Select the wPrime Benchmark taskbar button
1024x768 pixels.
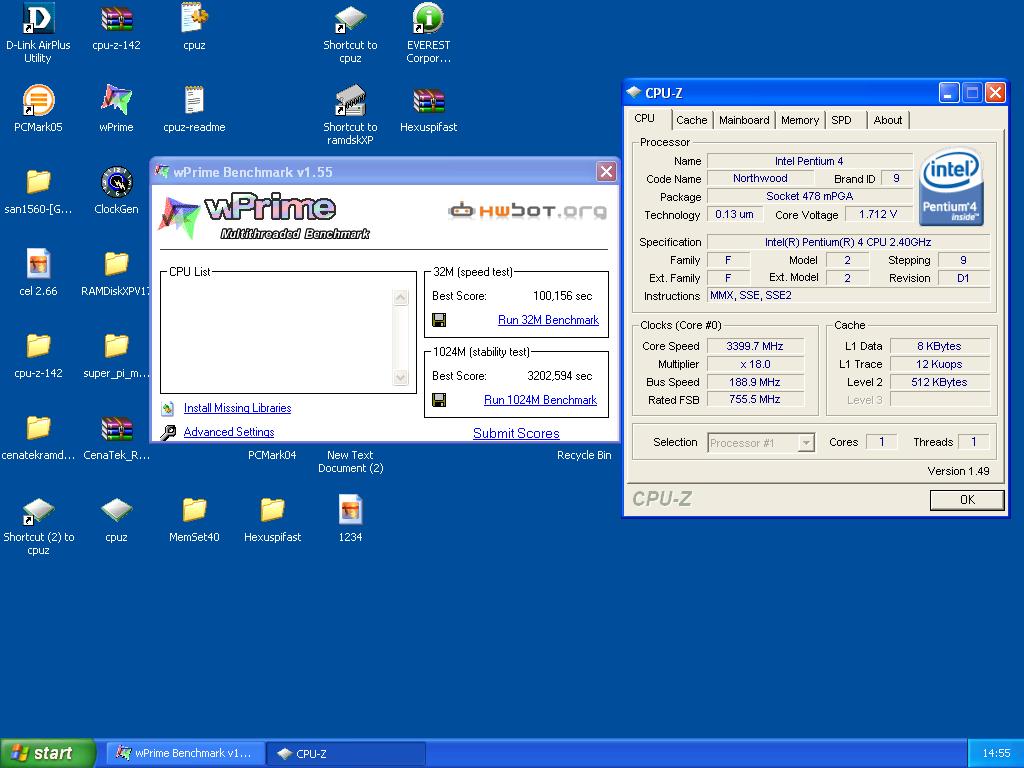[185, 753]
